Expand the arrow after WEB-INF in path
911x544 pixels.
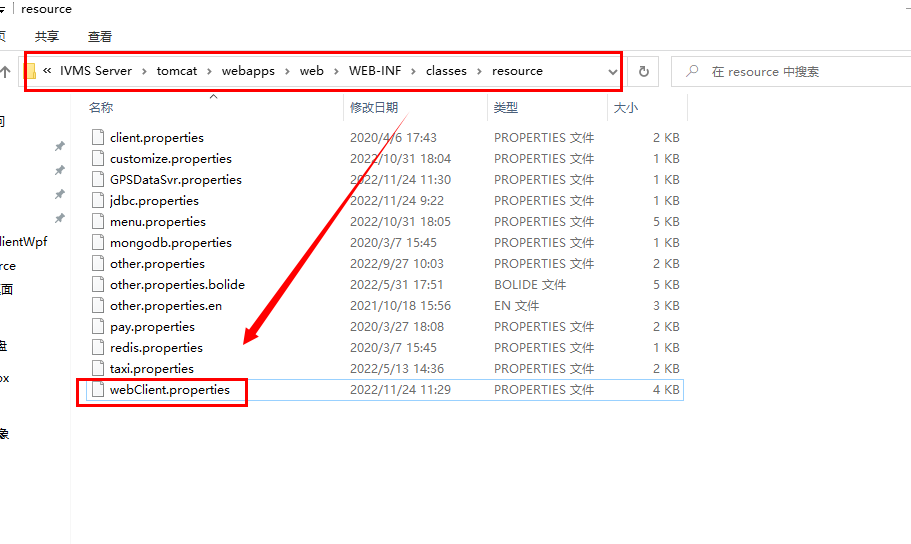pyautogui.click(x=413, y=71)
